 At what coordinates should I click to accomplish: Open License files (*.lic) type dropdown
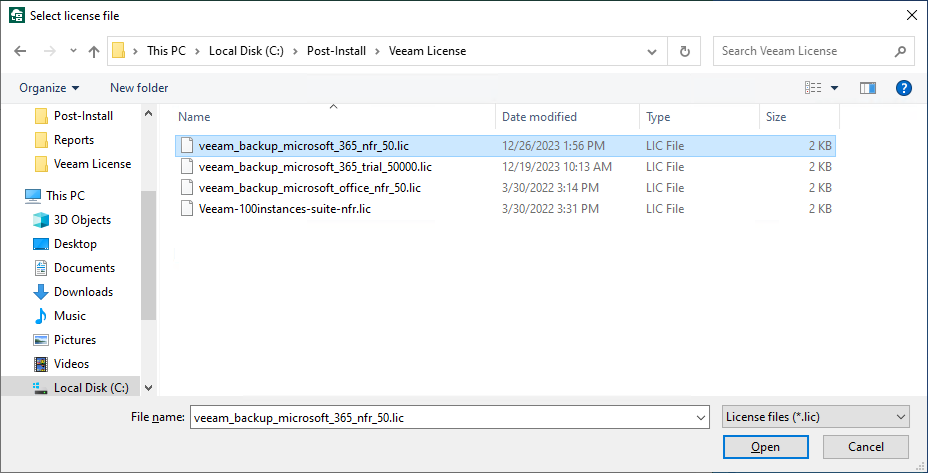[x=816, y=417]
